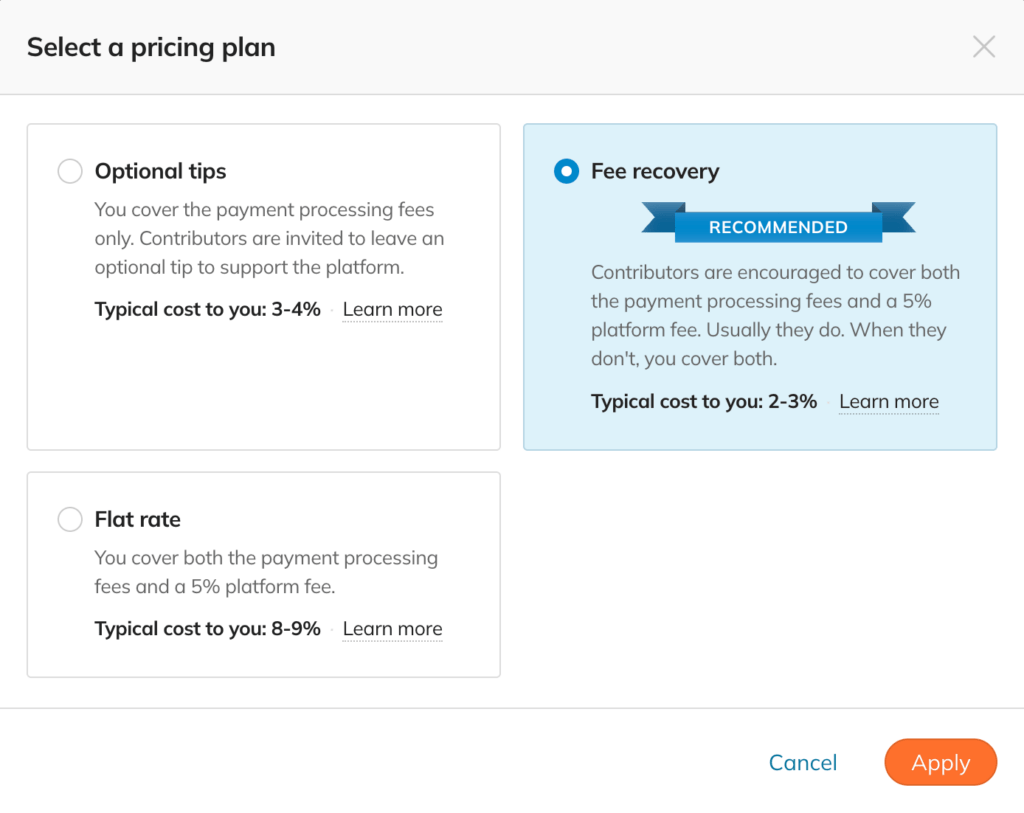Click the Typical cost 2-3% label
This screenshot has height=813, width=1024.
point(704,402)
